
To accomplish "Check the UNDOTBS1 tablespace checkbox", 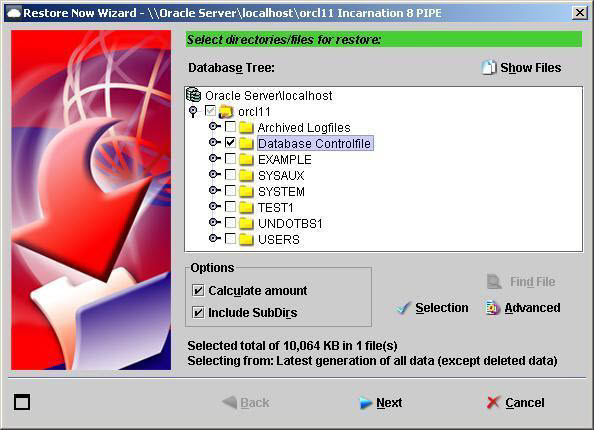I will pyautogui.click(x=230, y=222).
